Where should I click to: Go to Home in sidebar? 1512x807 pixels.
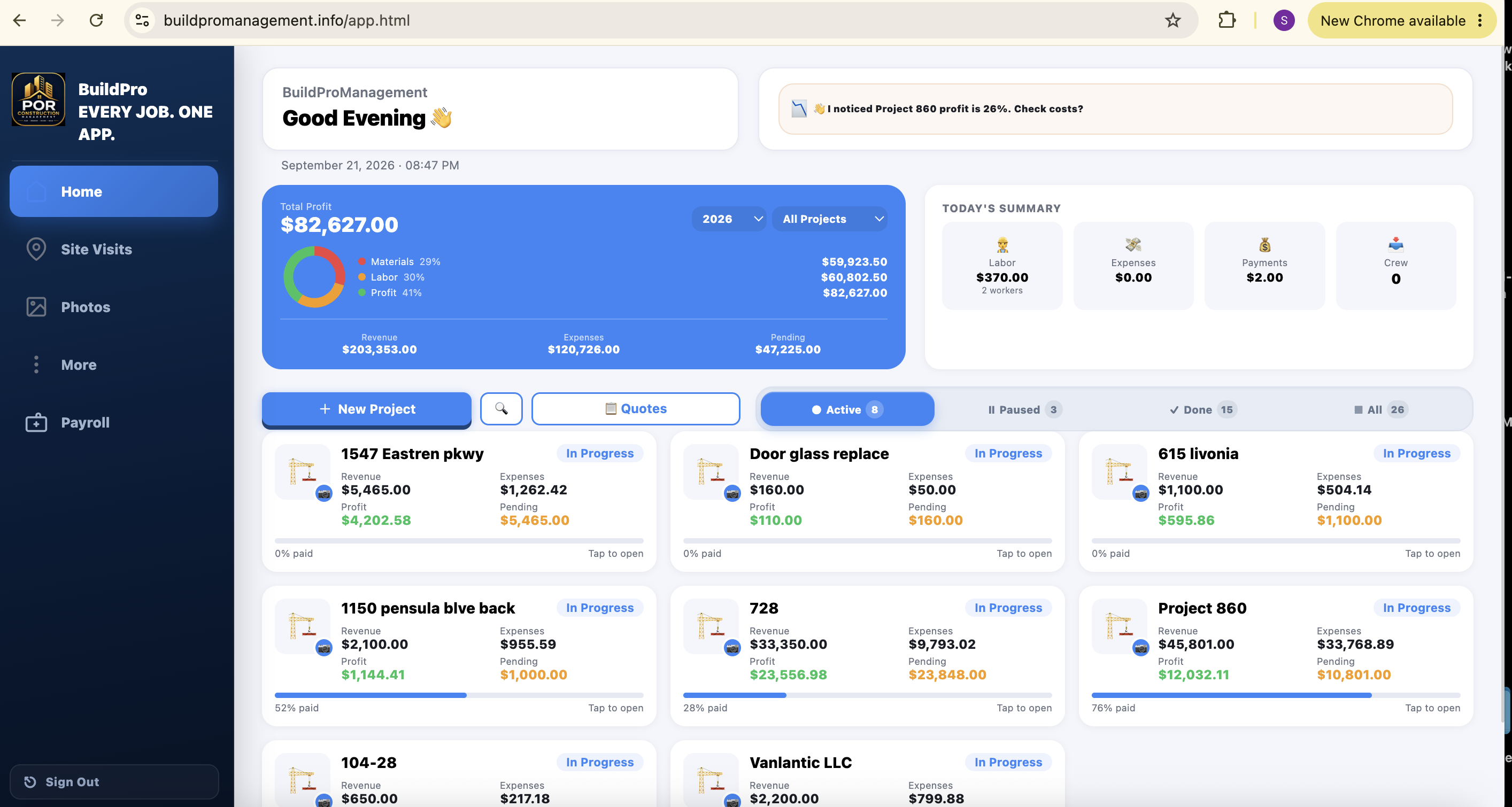pos(114,191)
